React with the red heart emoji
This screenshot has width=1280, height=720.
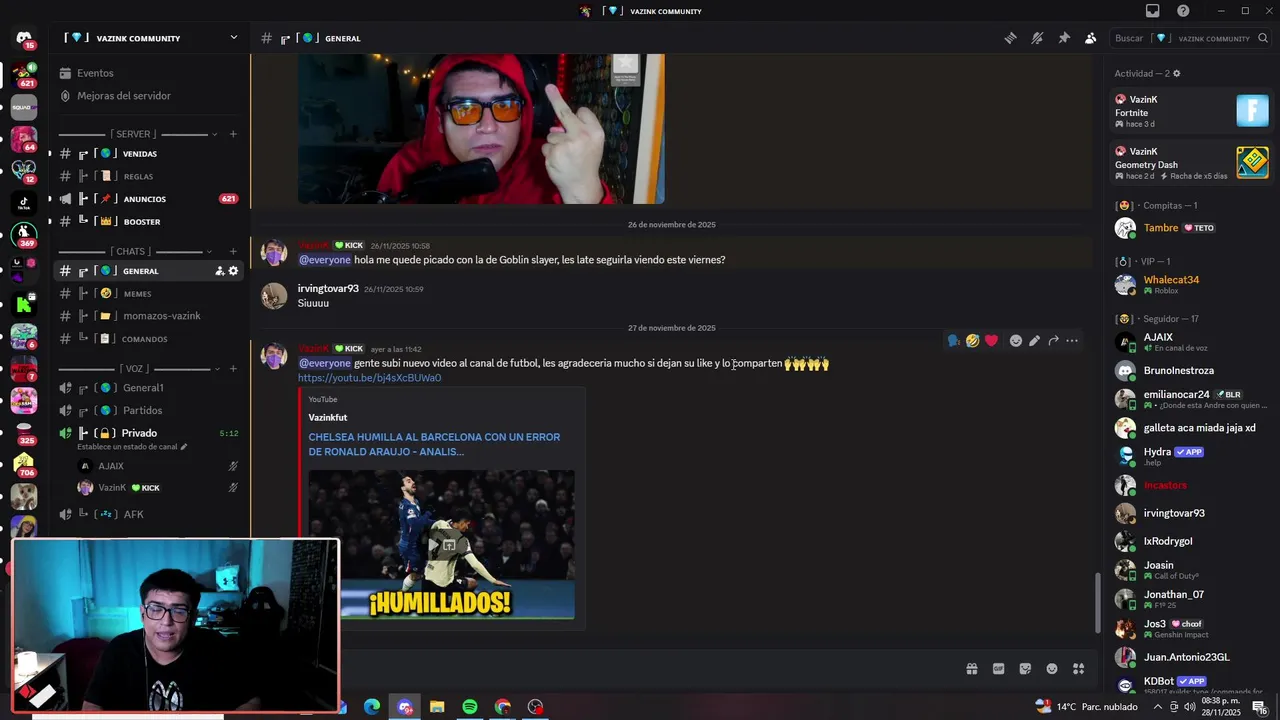(991, 341)
